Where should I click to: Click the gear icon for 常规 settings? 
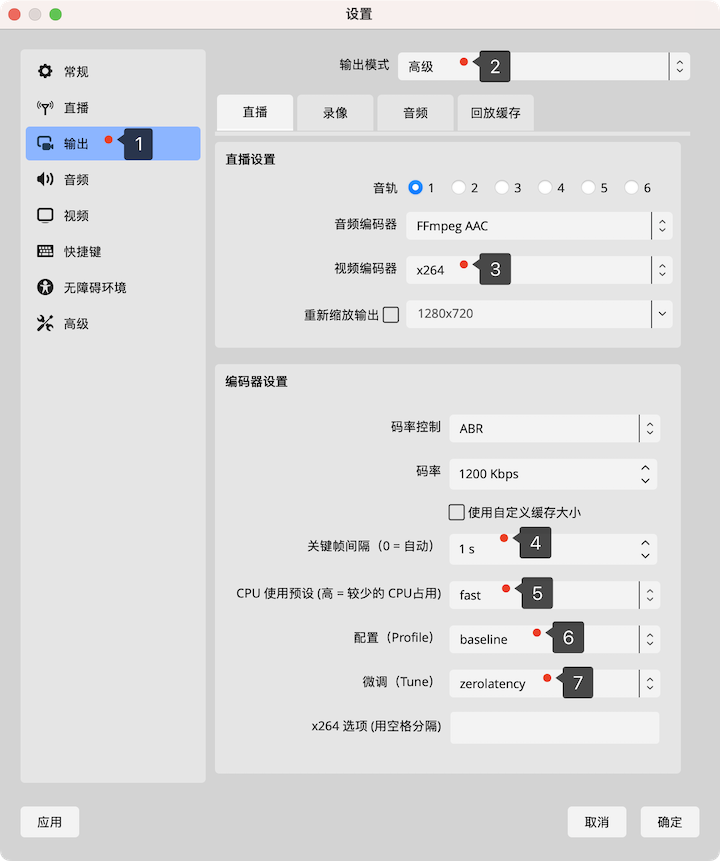coord(45,72)
